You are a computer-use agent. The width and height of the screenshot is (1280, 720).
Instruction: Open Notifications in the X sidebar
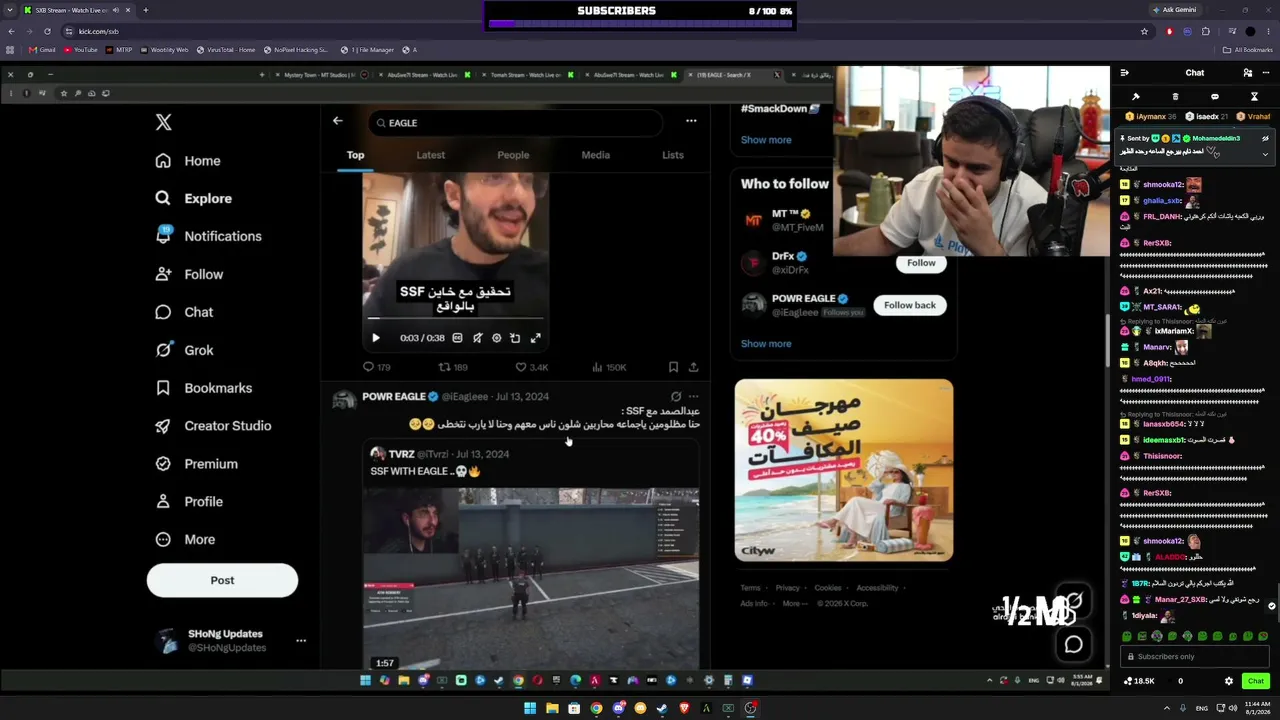(x=208, y=237)
